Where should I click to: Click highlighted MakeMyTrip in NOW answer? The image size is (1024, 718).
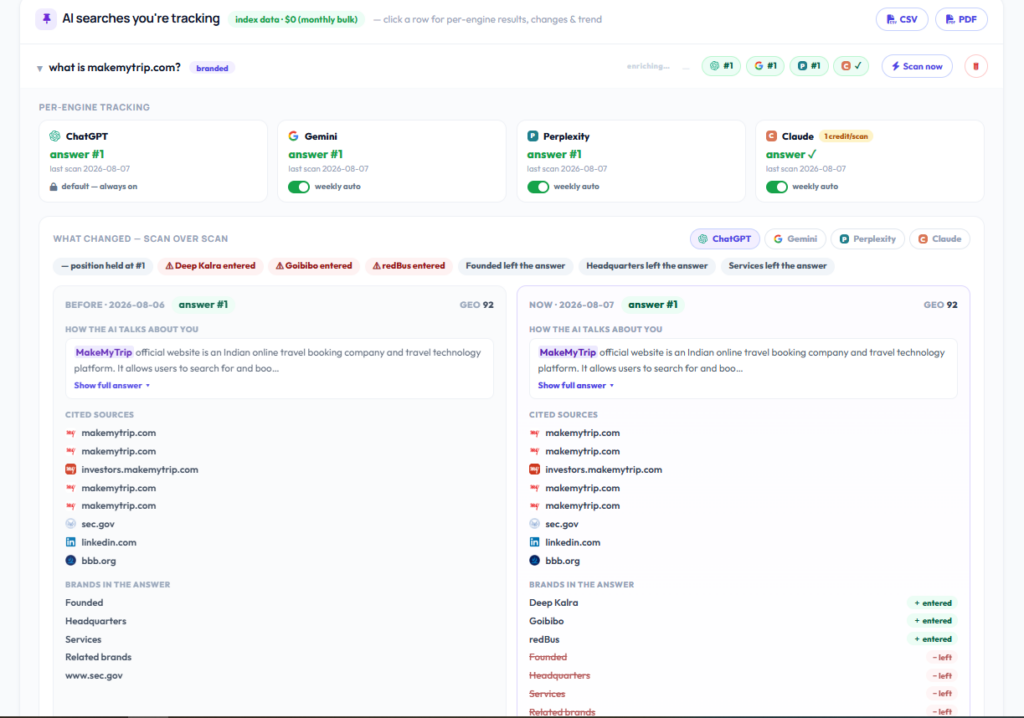[568, 352]
